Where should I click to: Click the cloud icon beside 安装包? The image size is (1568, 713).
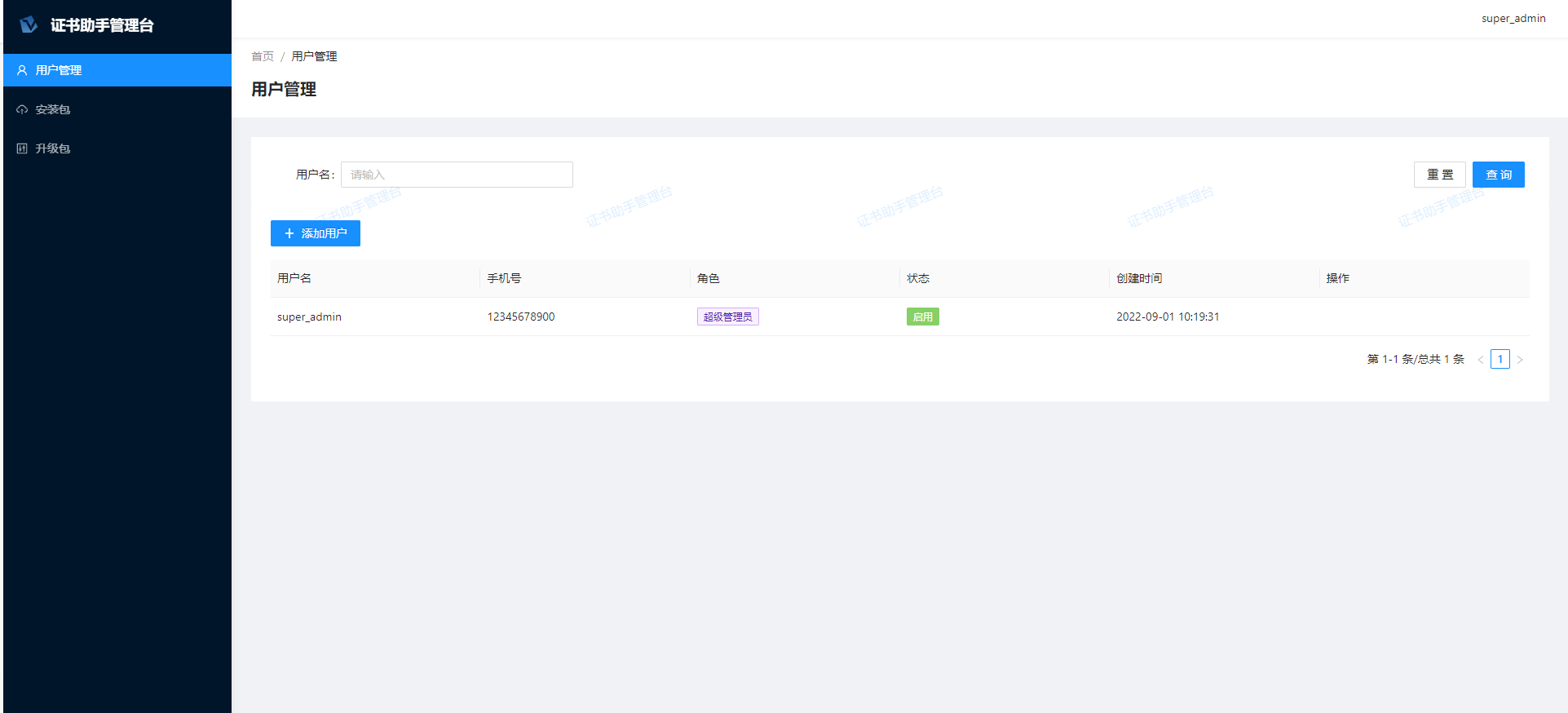(x=22, y=109)
